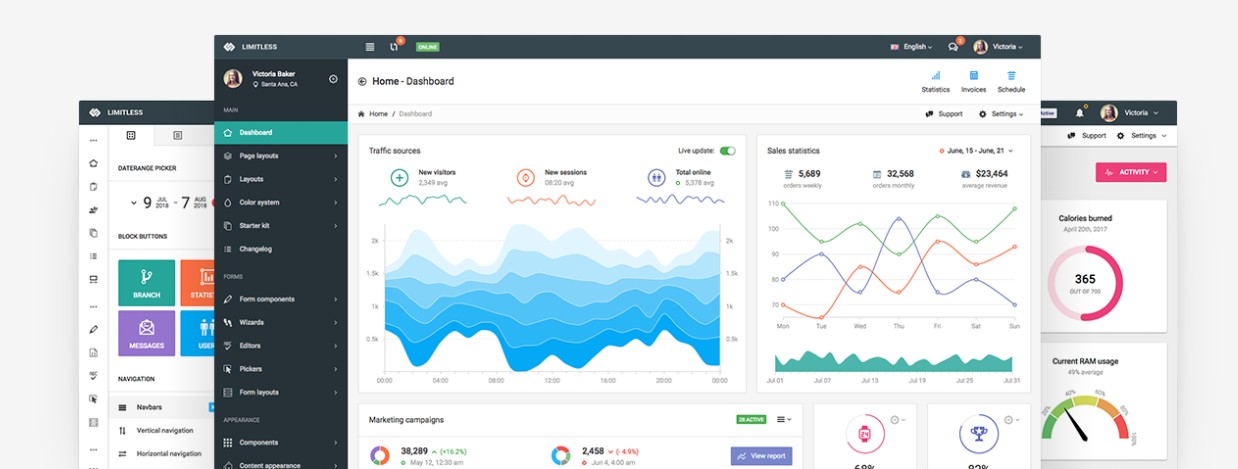The height and width of the screenshot is (469, 1238).
Task: Select Dashboard in the sidebar
Action: (x=281, y=132)
